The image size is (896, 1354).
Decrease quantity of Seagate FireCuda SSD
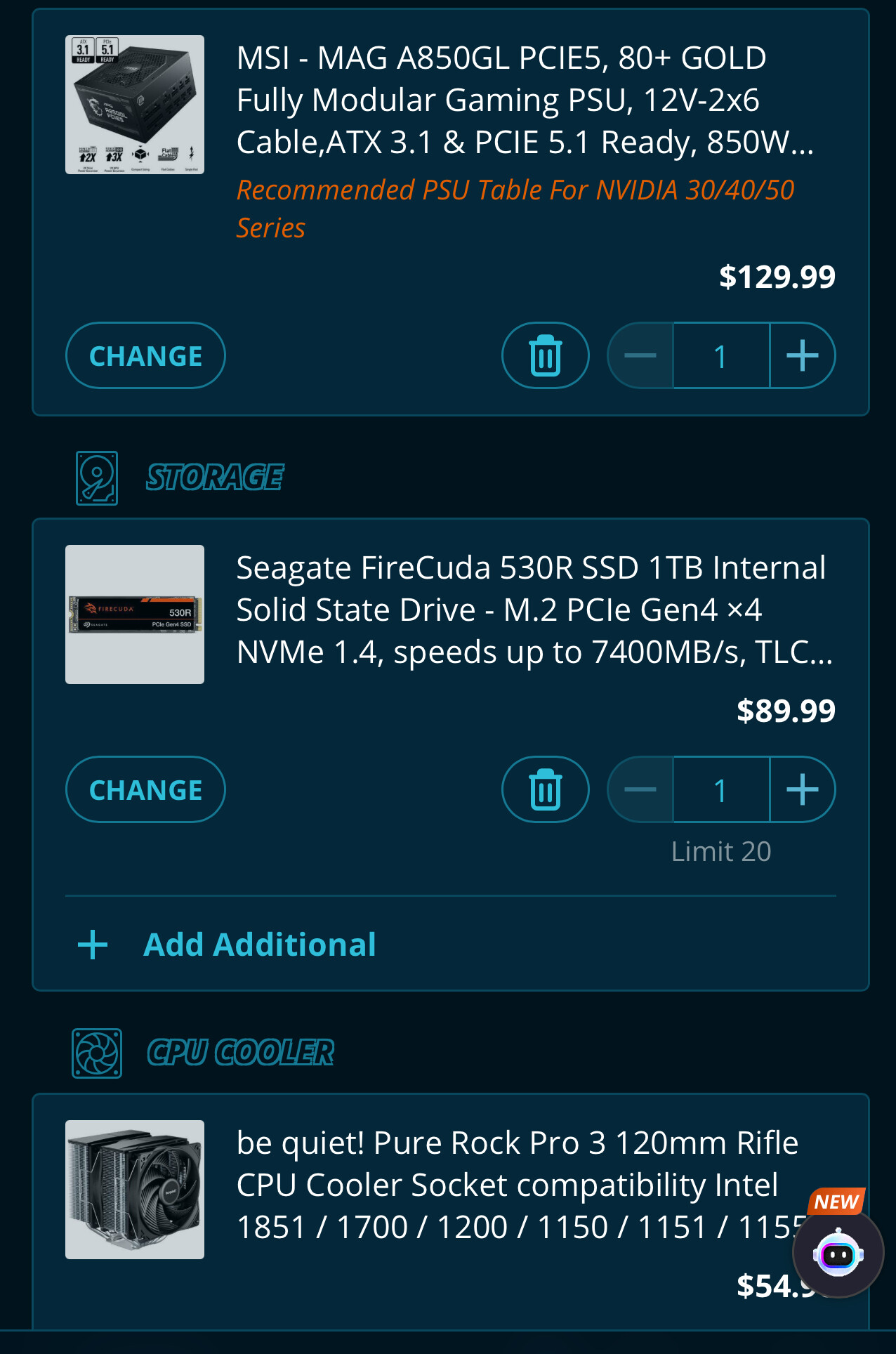640,789
